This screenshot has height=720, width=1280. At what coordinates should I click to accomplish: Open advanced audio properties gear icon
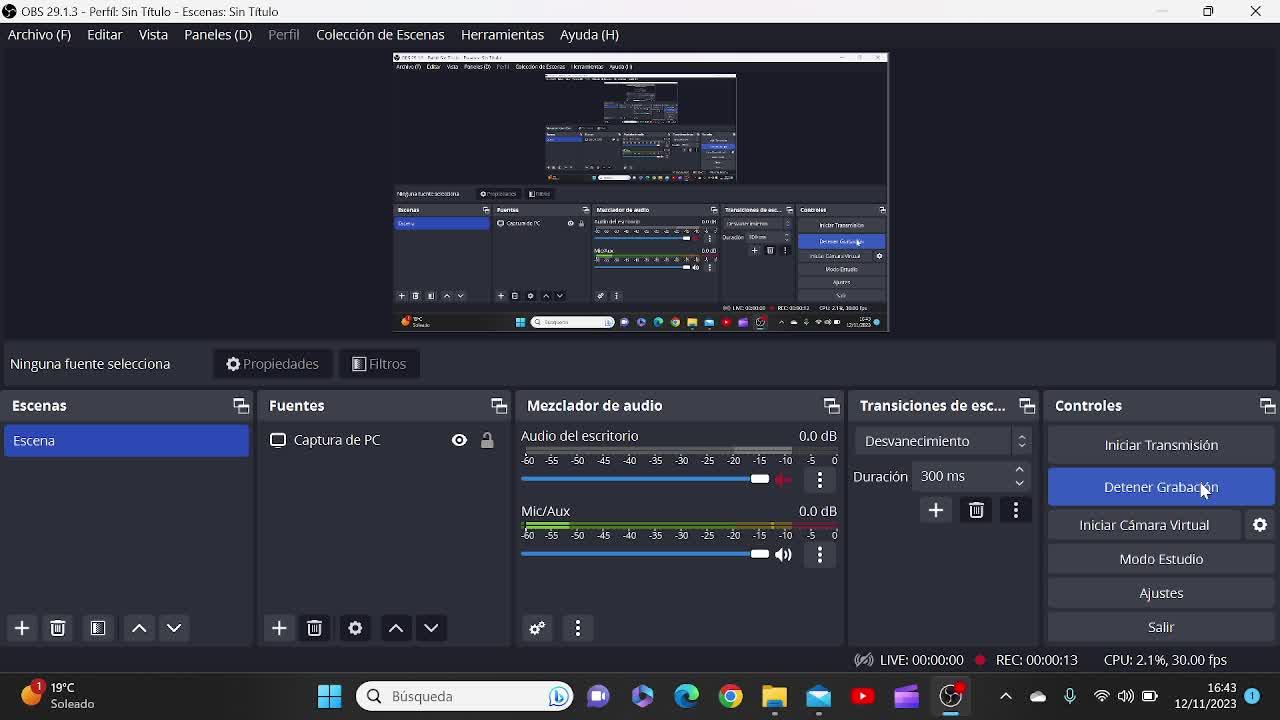coord(537,628)
